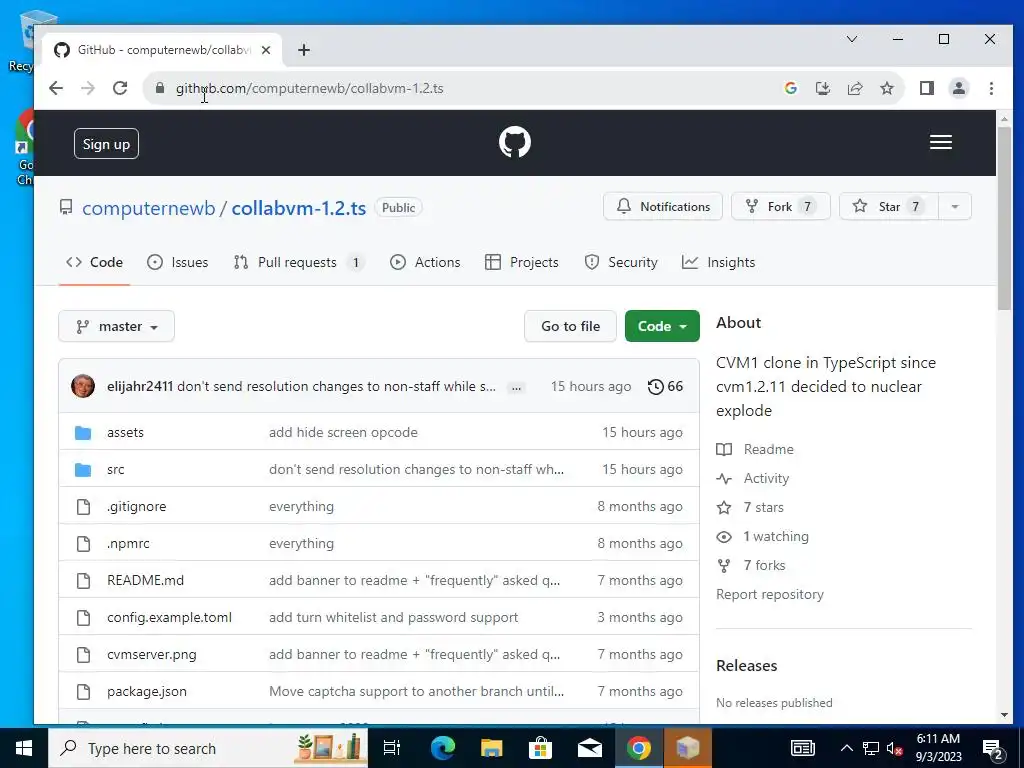Open File Explorer from the taskbar
The image size is (1024, 768).
point(491,748)
